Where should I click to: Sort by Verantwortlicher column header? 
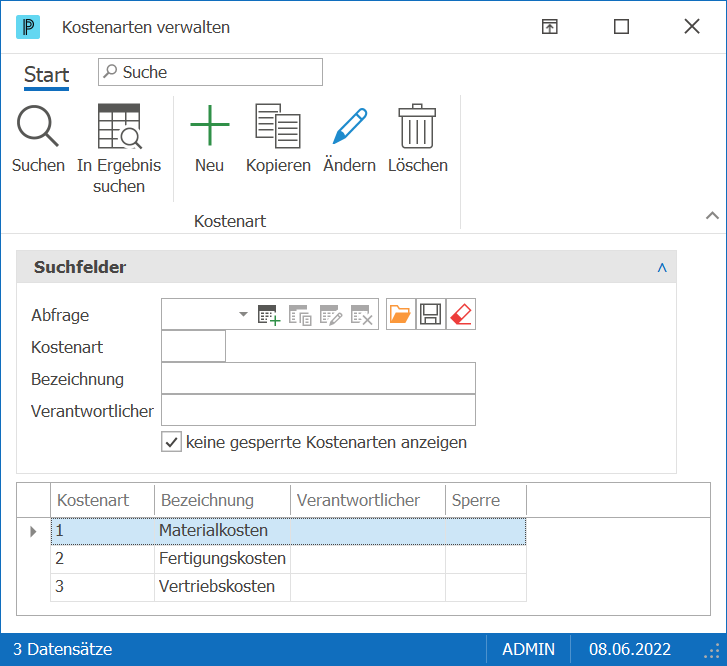pyautogui.click(x=368, y=500)
